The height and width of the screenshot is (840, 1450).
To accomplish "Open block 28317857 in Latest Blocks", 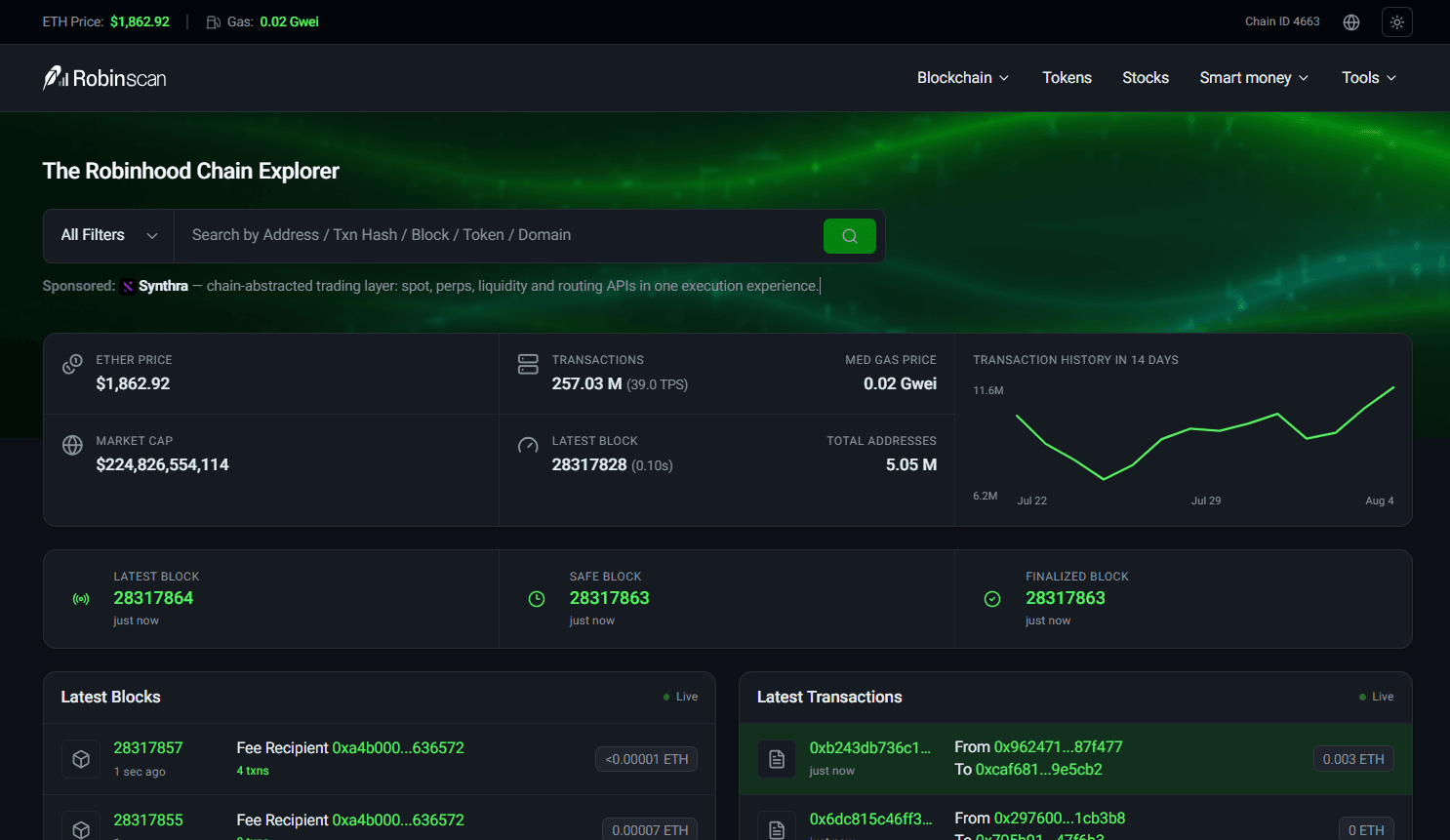I will tap(148, 748).
